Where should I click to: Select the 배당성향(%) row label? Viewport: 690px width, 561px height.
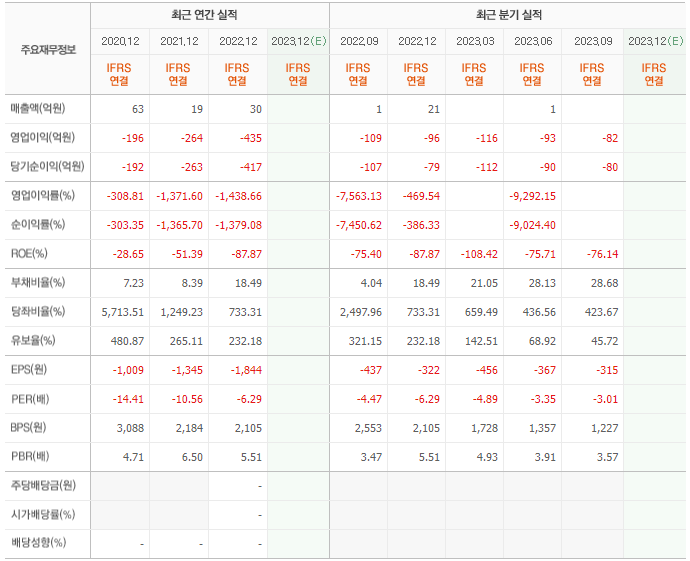(x=38, y=543)
